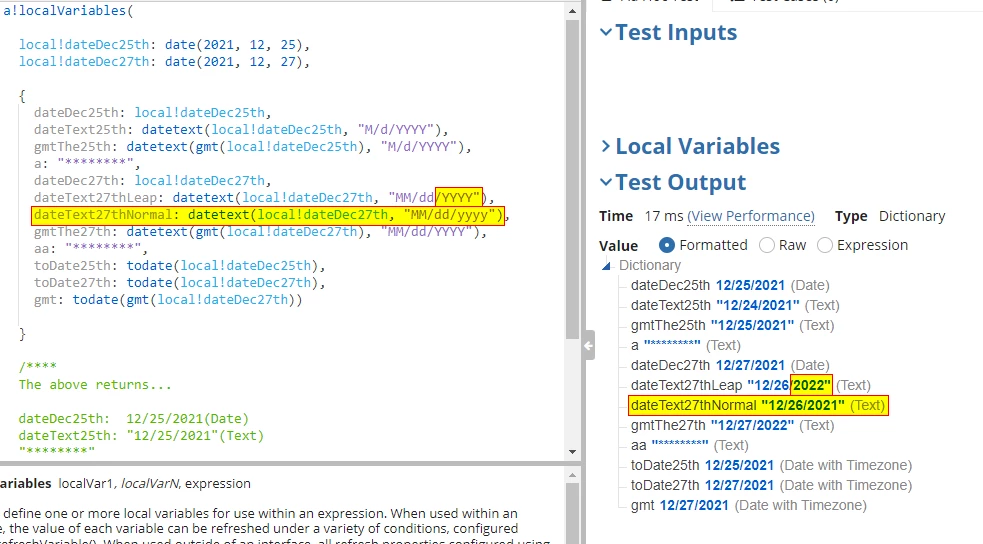Viewport: 983px width, 544px height.
Task: Click the documentation pane scroll-up arrow
Action: click(x=572, y=476)
